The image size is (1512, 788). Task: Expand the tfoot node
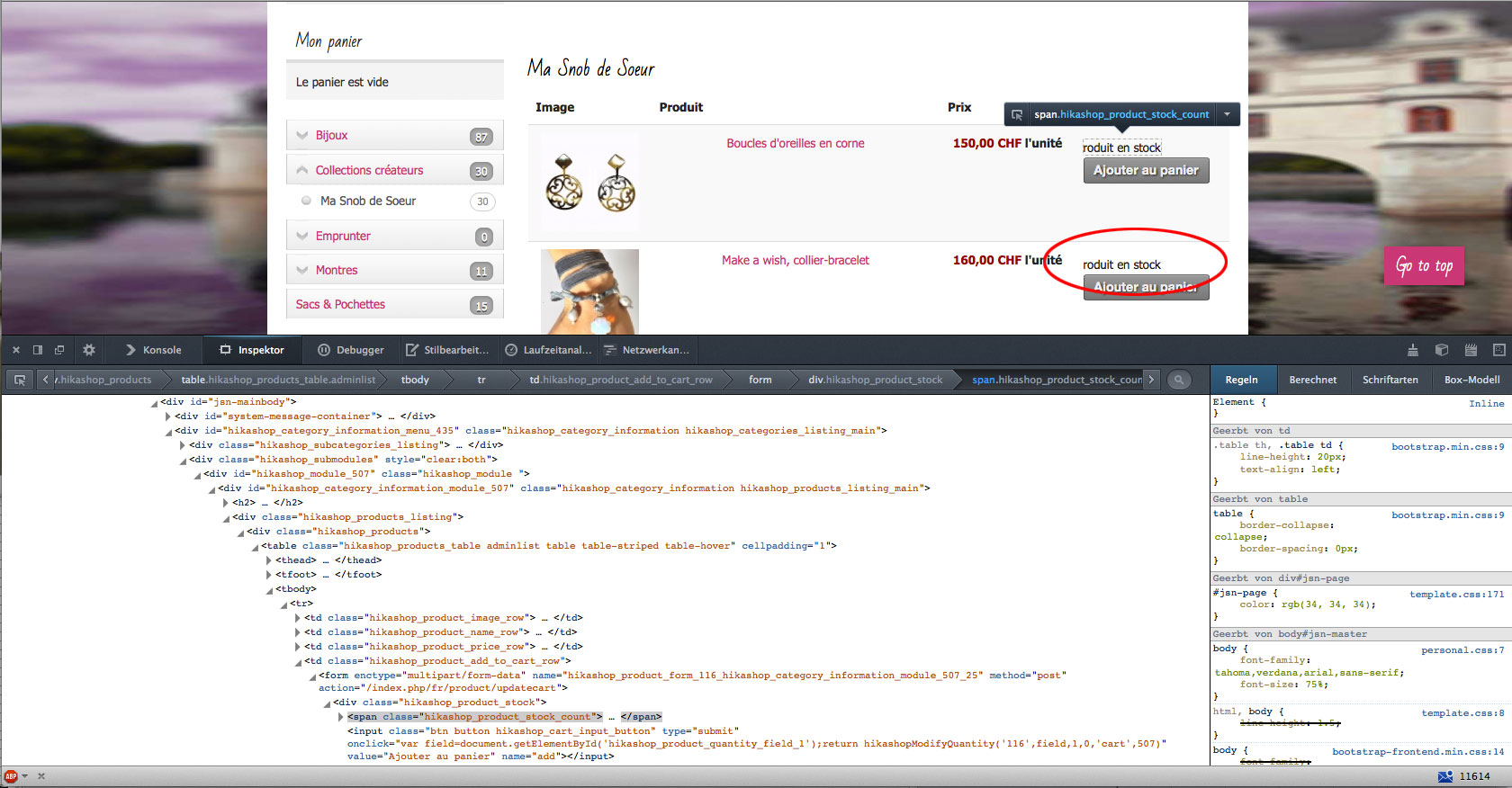269,575
